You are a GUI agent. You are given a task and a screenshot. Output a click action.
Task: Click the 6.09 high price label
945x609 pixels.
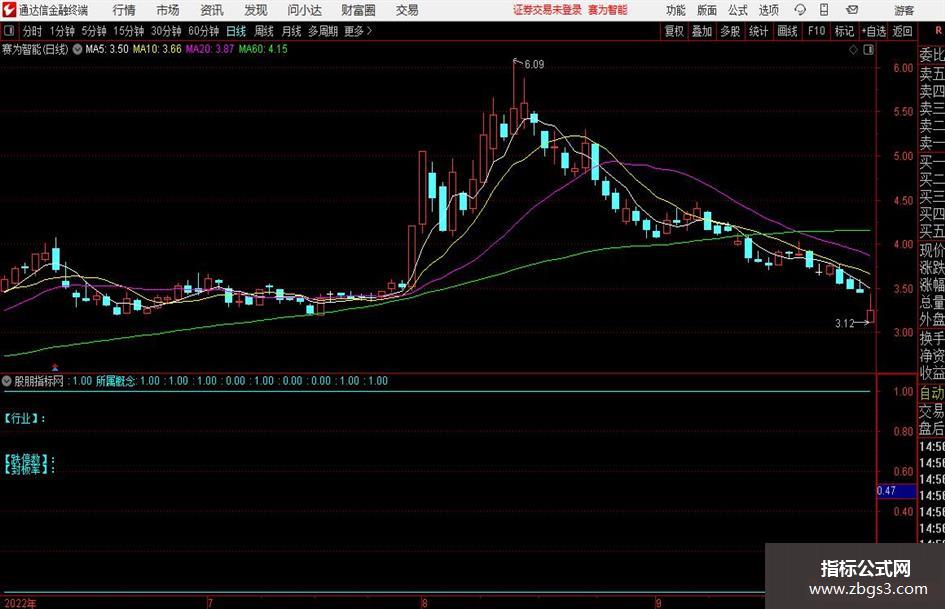click(534, 65)
